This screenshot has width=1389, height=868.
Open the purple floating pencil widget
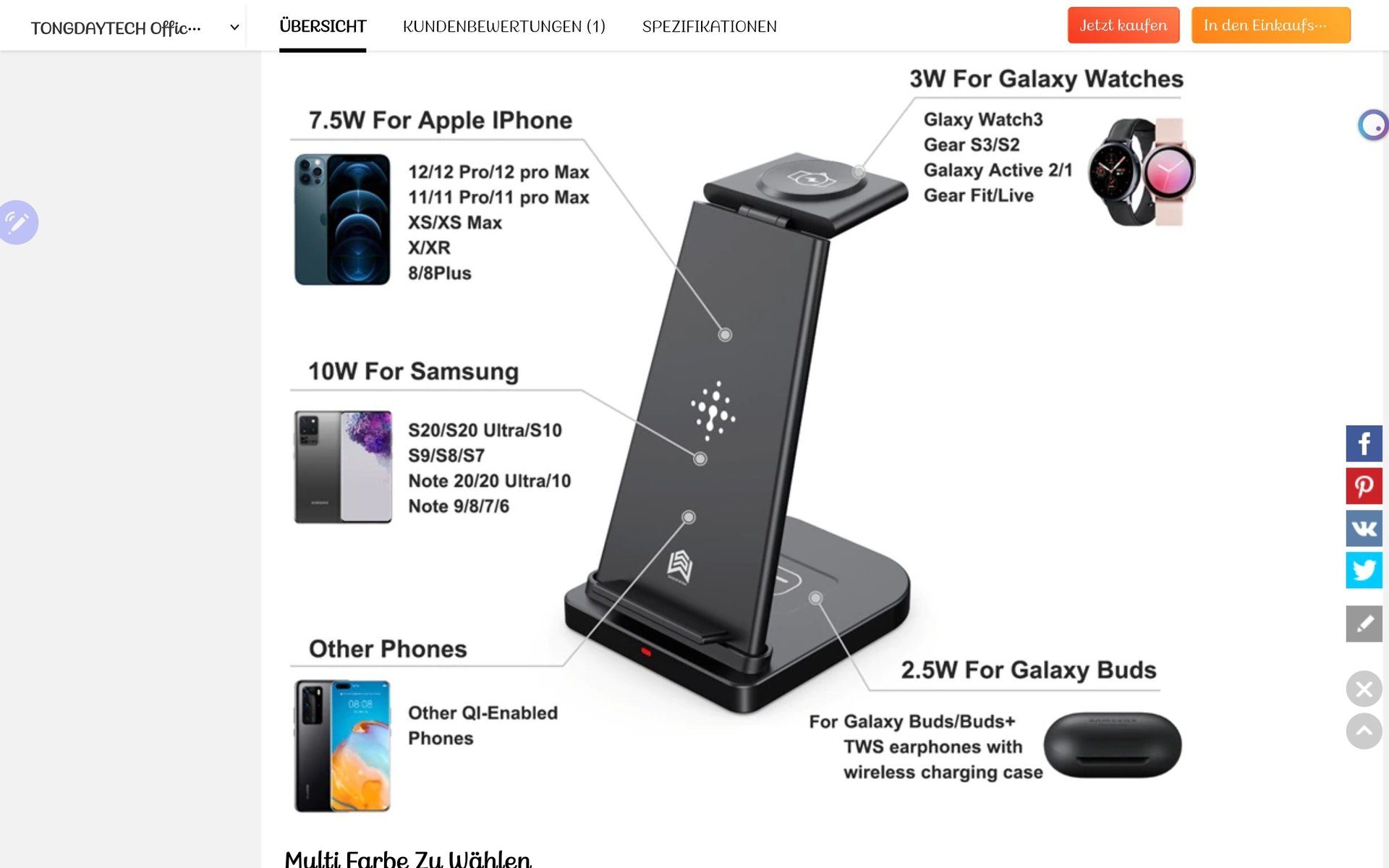17,222
